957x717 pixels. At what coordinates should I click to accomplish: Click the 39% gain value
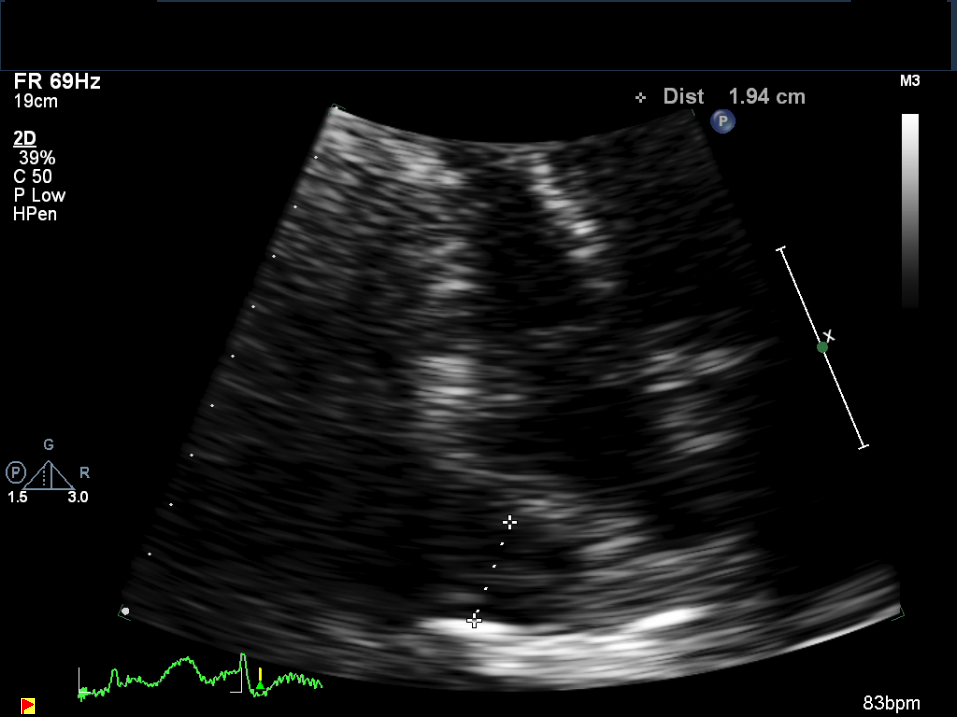point(37,158)
